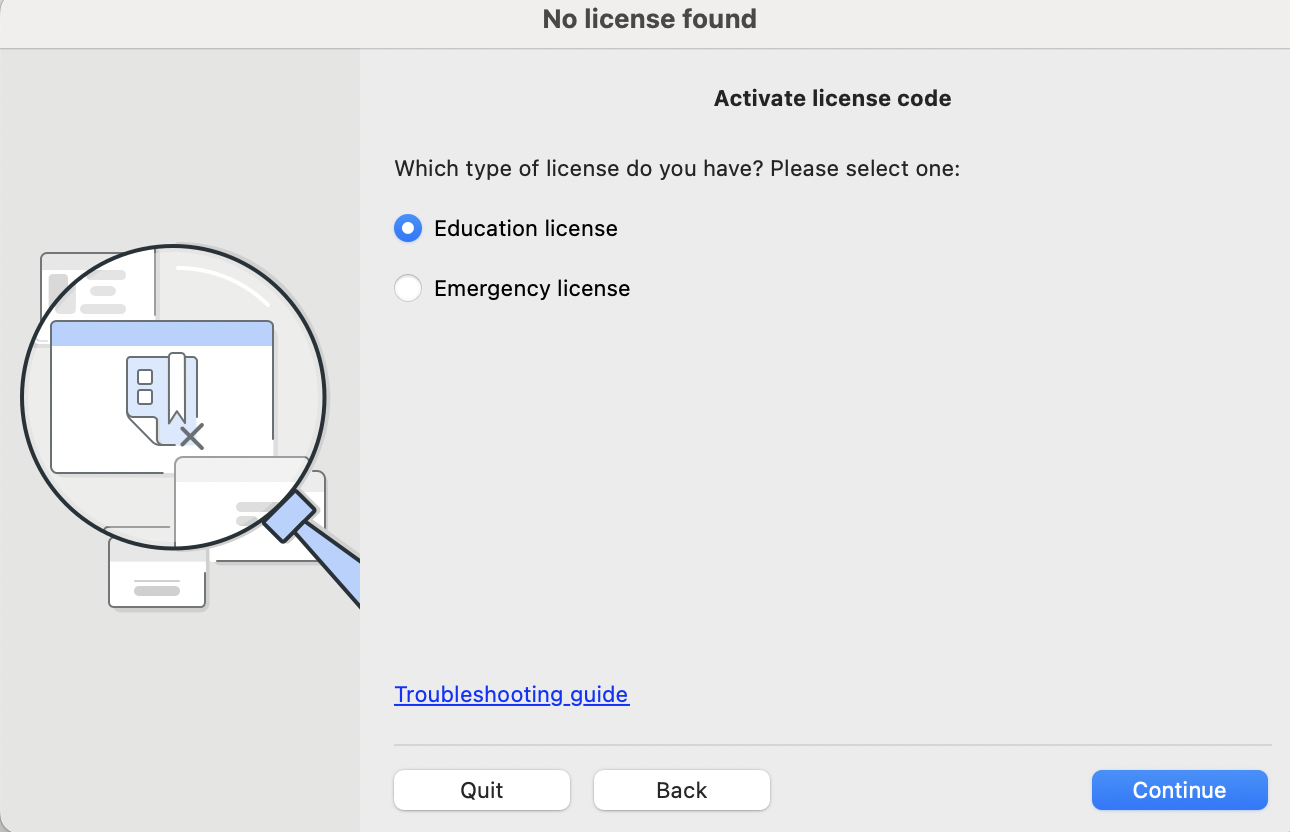Click the "Activate license code" heading
Screen dimensions: 1290x832
click(x=832, y=99)
